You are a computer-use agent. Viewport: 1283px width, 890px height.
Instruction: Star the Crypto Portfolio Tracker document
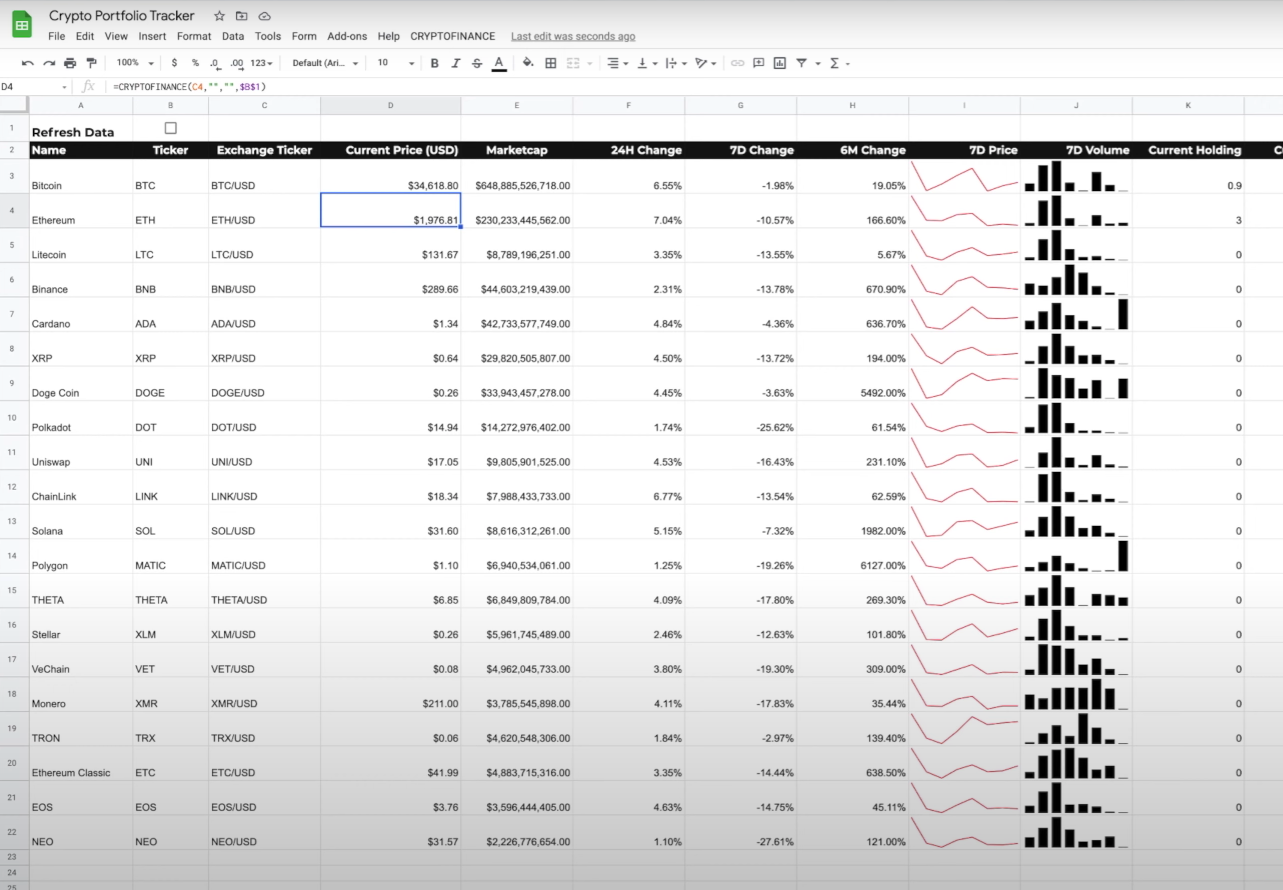click(x=219, y=16)
